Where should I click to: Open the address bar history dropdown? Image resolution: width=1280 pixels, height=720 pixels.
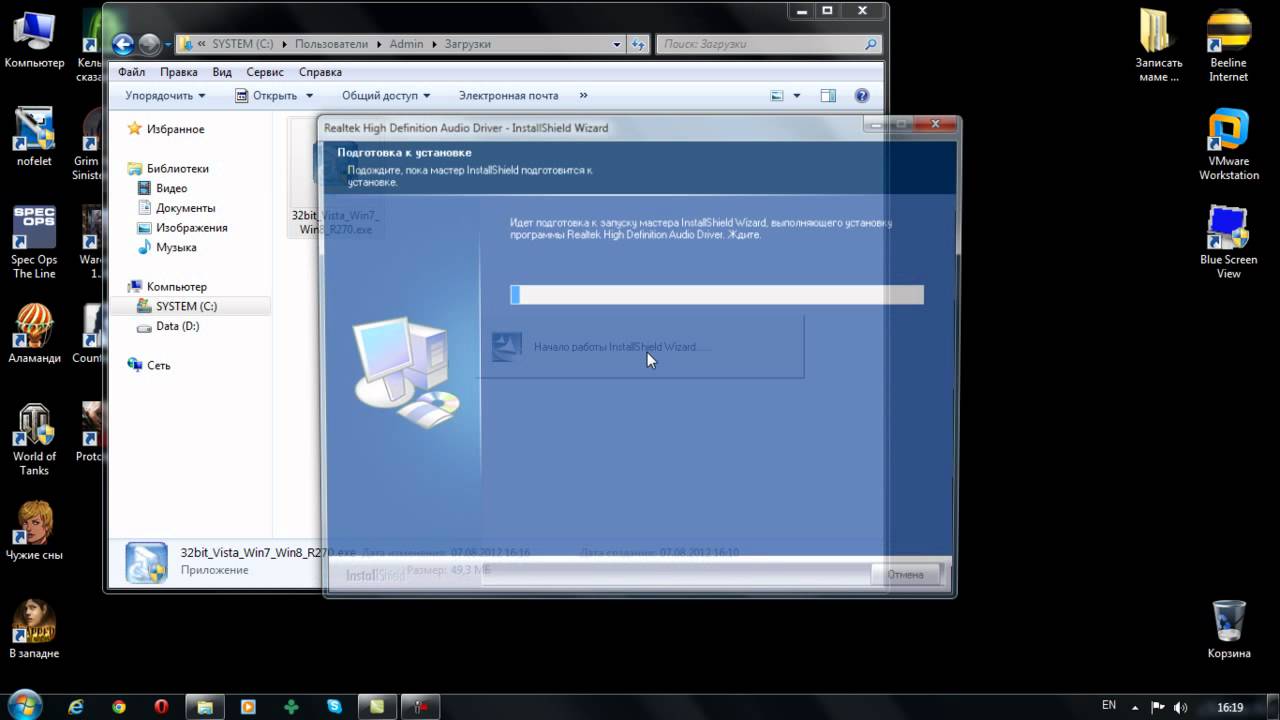[617, 44]
